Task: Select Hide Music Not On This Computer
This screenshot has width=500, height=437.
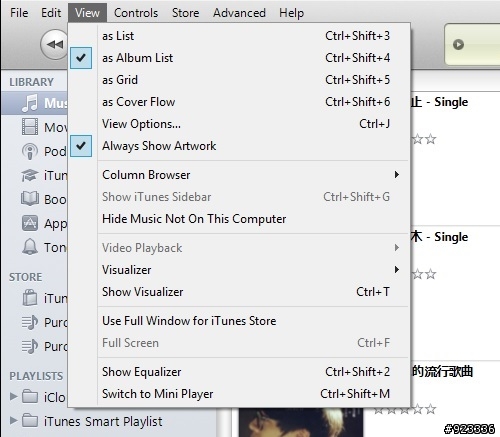Action: point(246,219)
